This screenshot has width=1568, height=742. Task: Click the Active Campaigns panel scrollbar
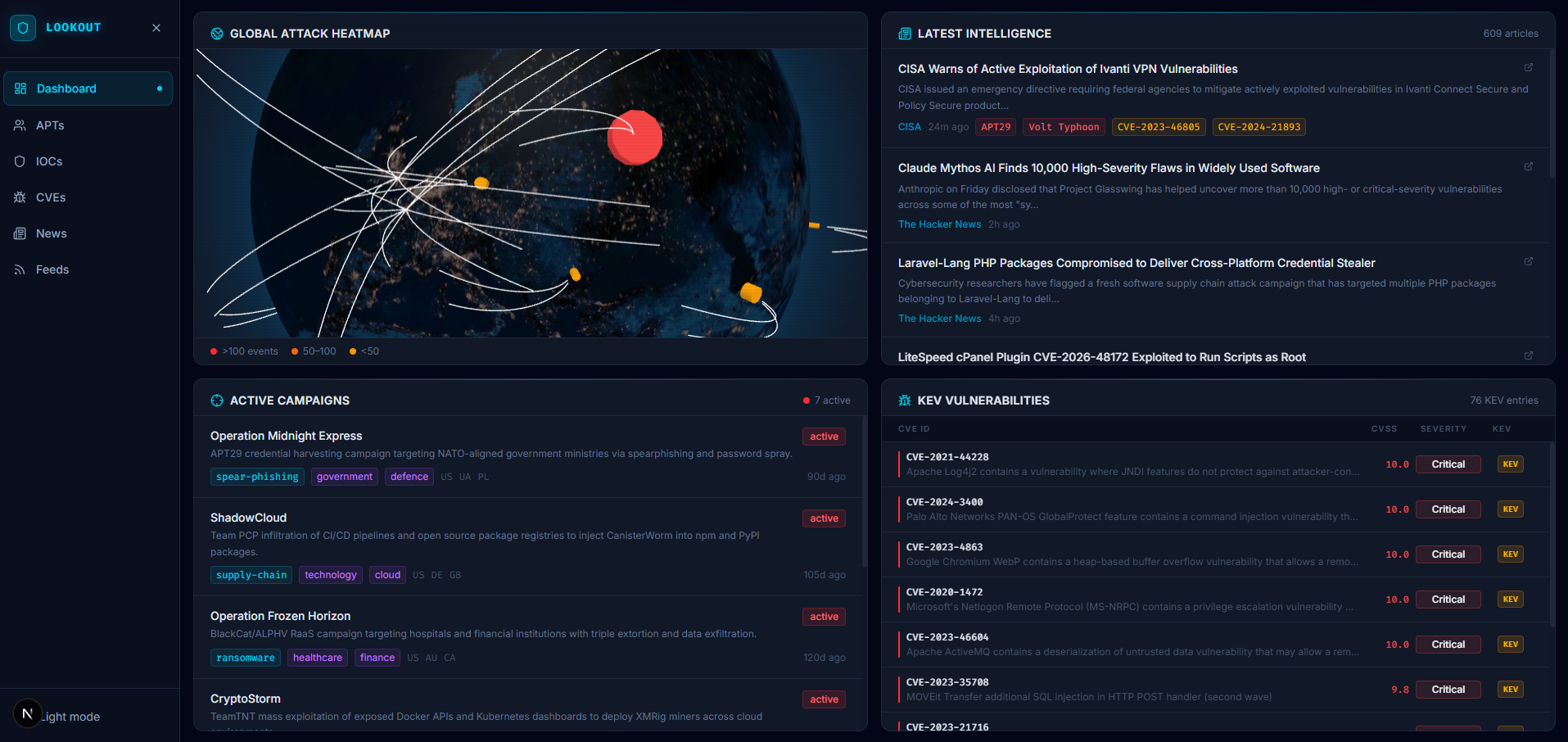click(x=864, y=491)
